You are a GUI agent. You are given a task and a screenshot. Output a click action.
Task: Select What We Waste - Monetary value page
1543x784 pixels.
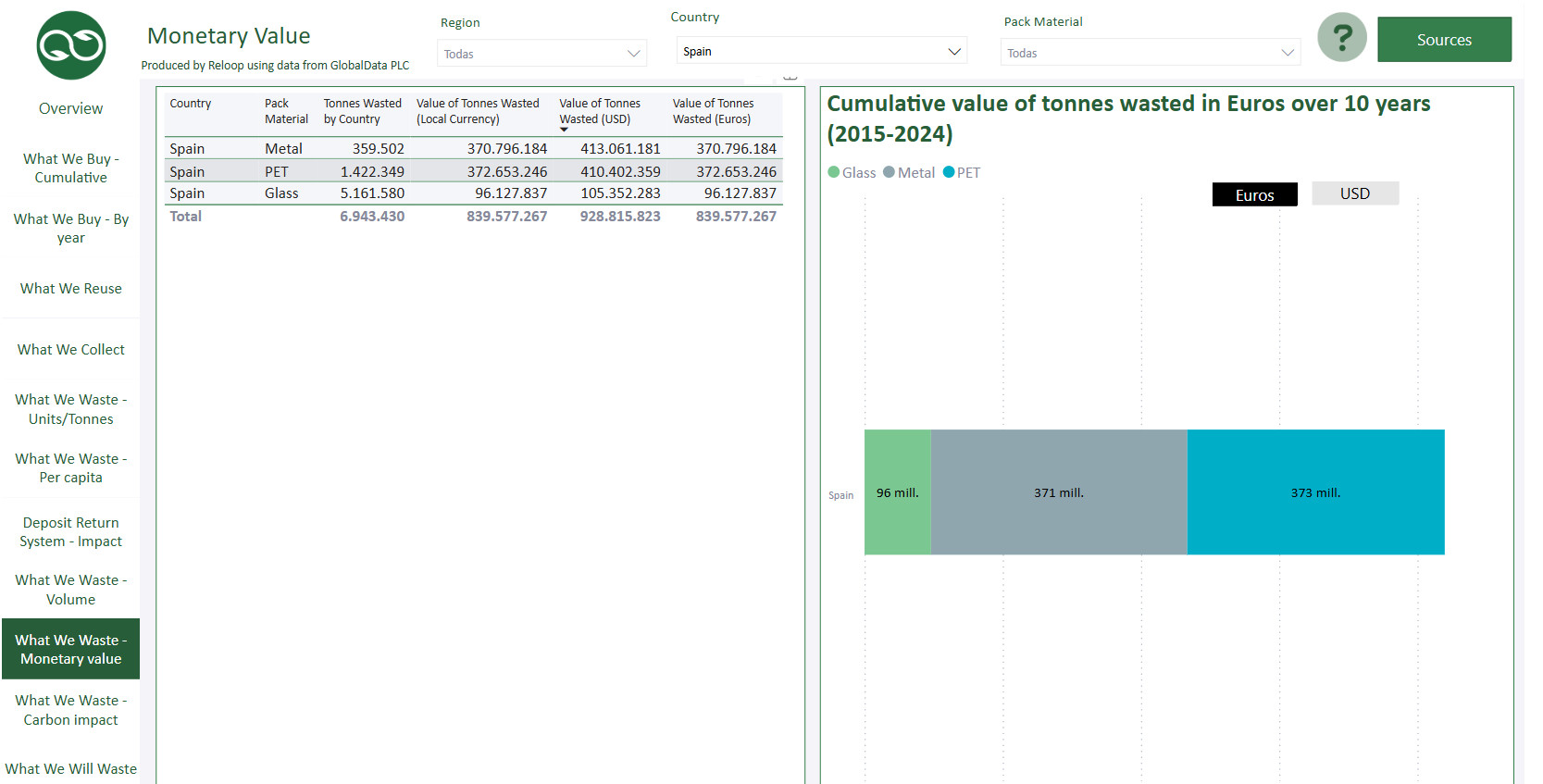click(x=71, y=649)
